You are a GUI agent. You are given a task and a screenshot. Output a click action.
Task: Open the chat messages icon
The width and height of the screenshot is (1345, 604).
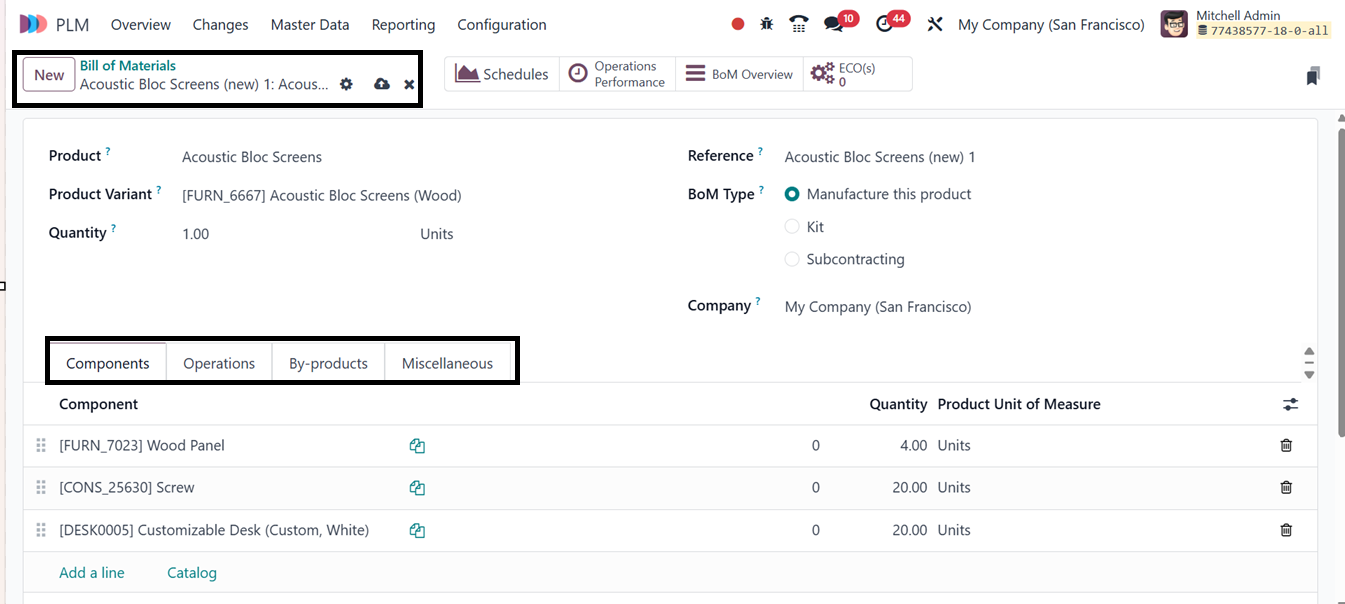tap(833, 24)
